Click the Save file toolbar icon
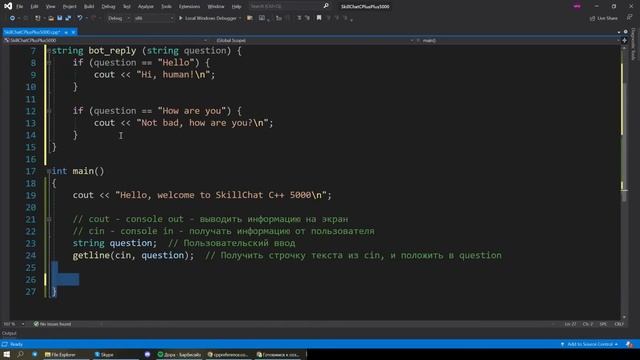 pyautogui.click(x=60, y=18)
